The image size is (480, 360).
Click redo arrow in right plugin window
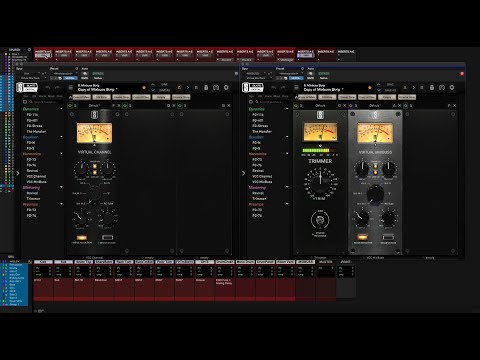[283, 88]
